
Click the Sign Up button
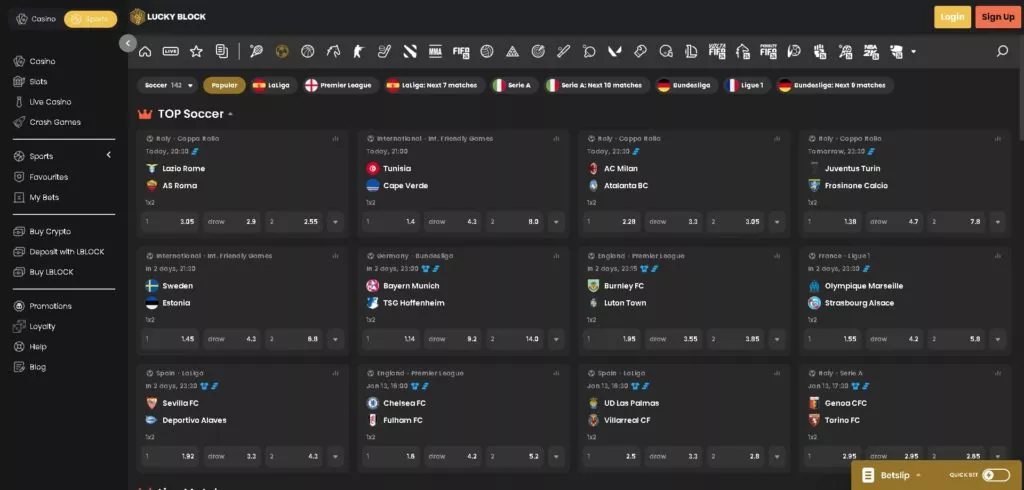997,17
